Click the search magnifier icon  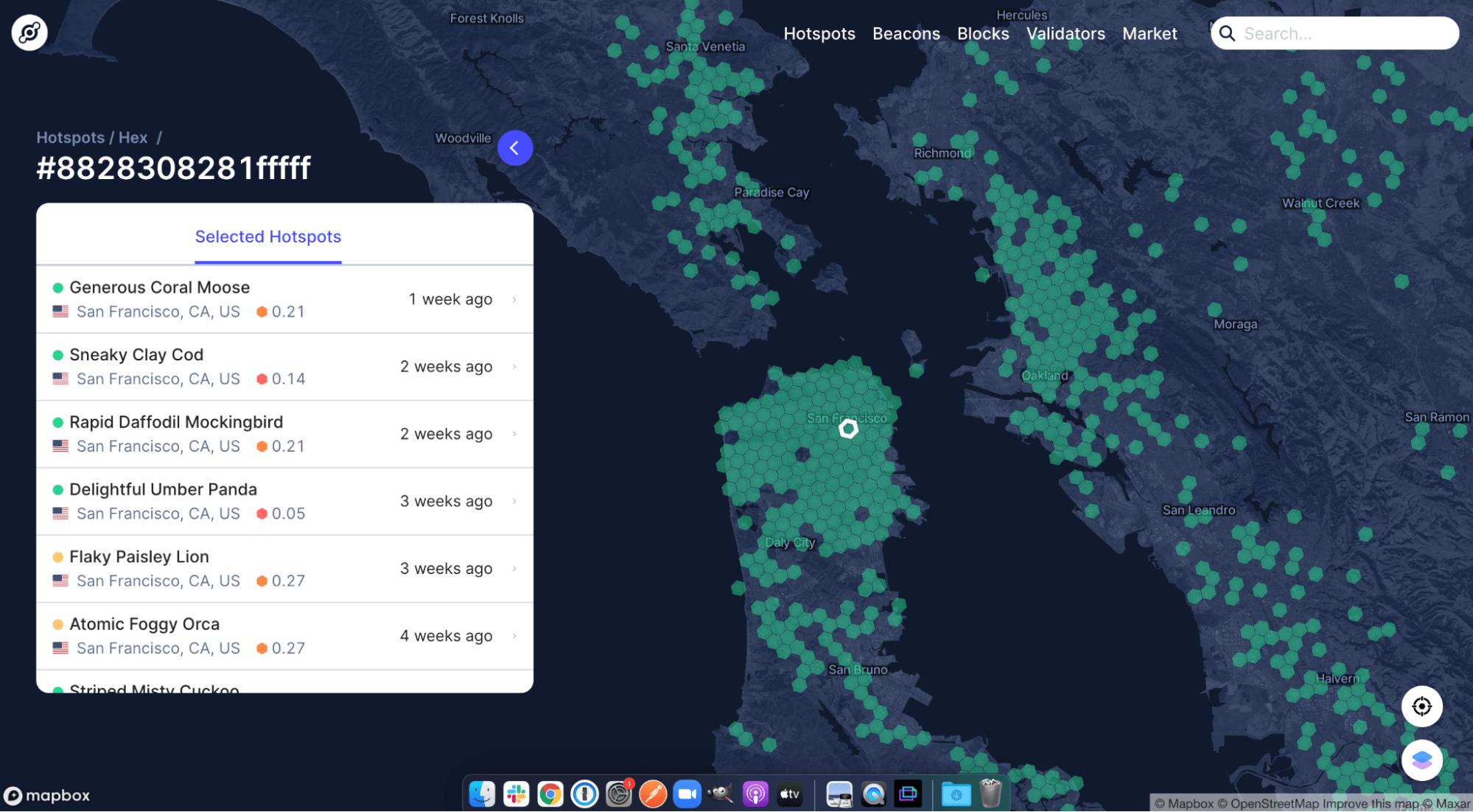(1227, 34)
